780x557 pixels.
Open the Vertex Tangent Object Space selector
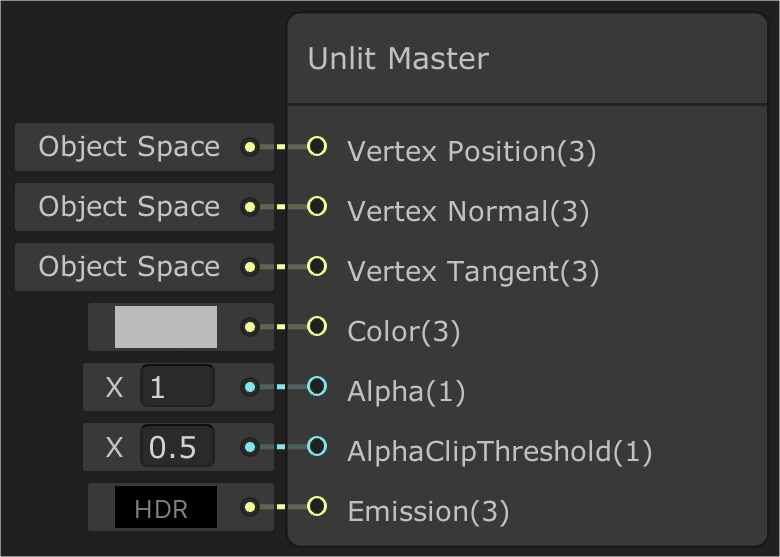pos(129,267)
